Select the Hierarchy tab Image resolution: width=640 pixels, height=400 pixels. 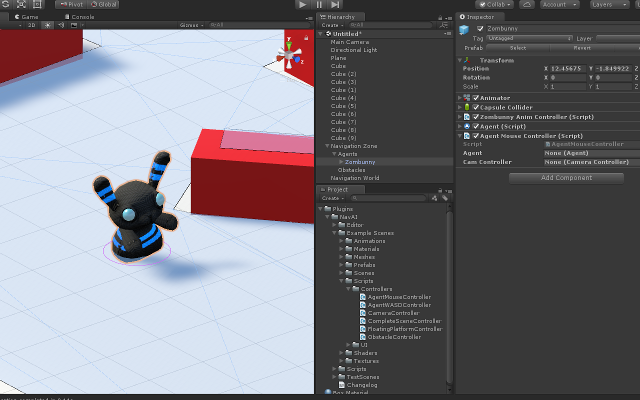point(338,17)
